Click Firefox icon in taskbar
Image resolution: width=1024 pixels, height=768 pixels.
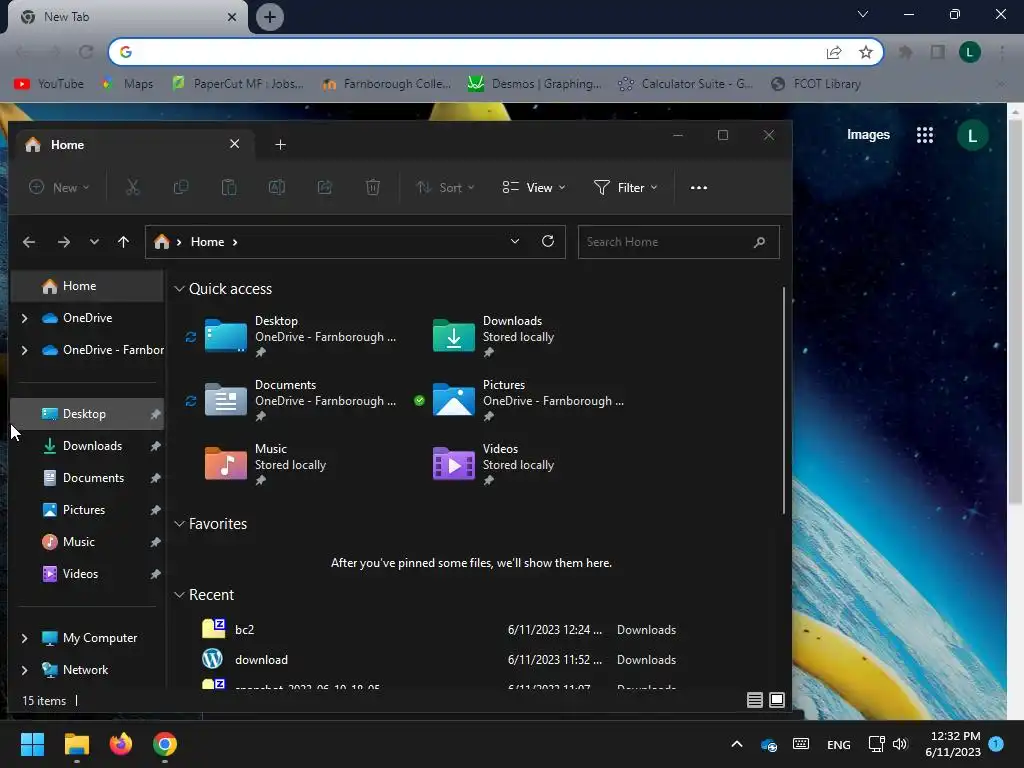click(121, 744)
